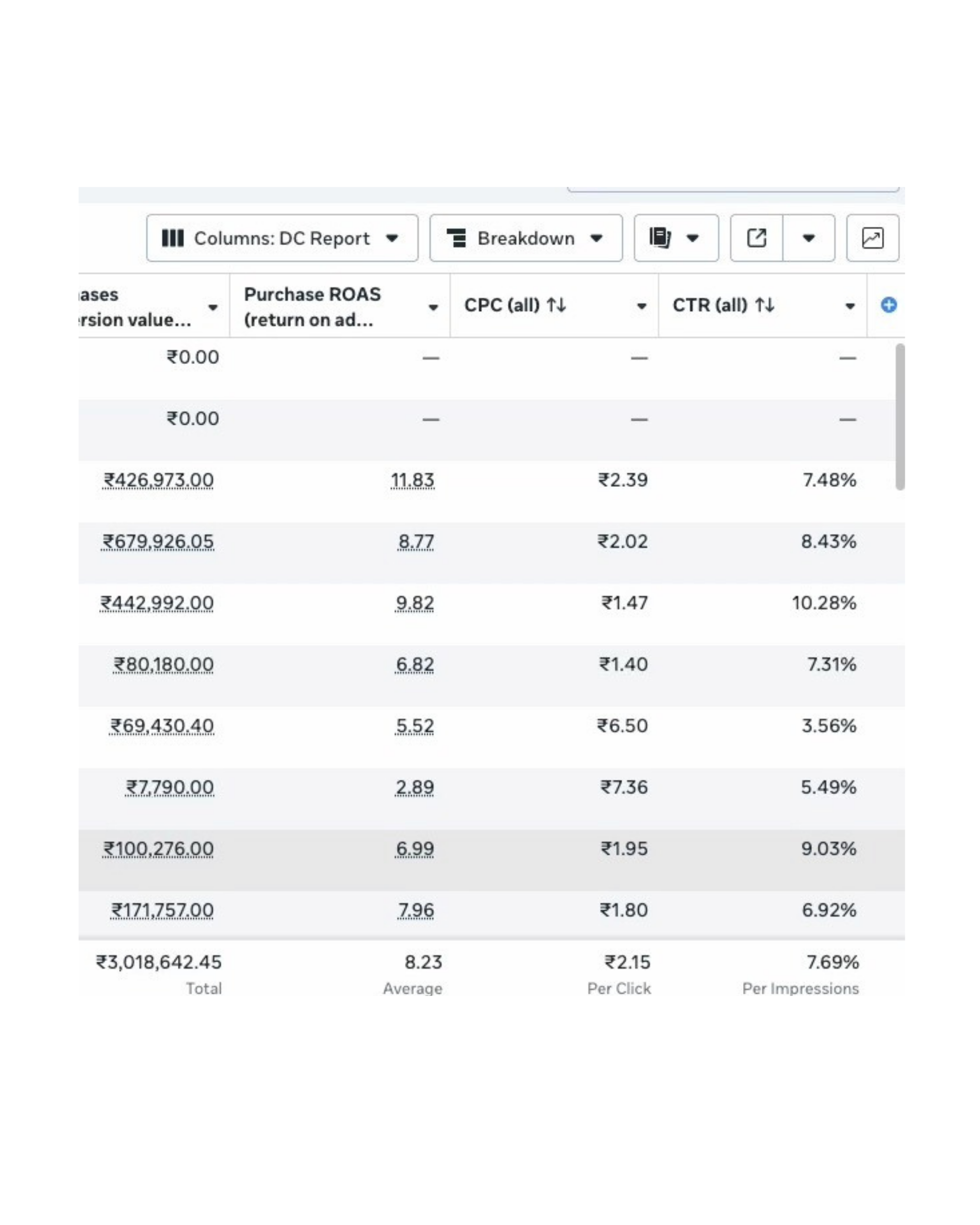Screen dimensions: 980x1225
Task: Click conversion value ₹171,757.00
Action: (x=163, y=910)
